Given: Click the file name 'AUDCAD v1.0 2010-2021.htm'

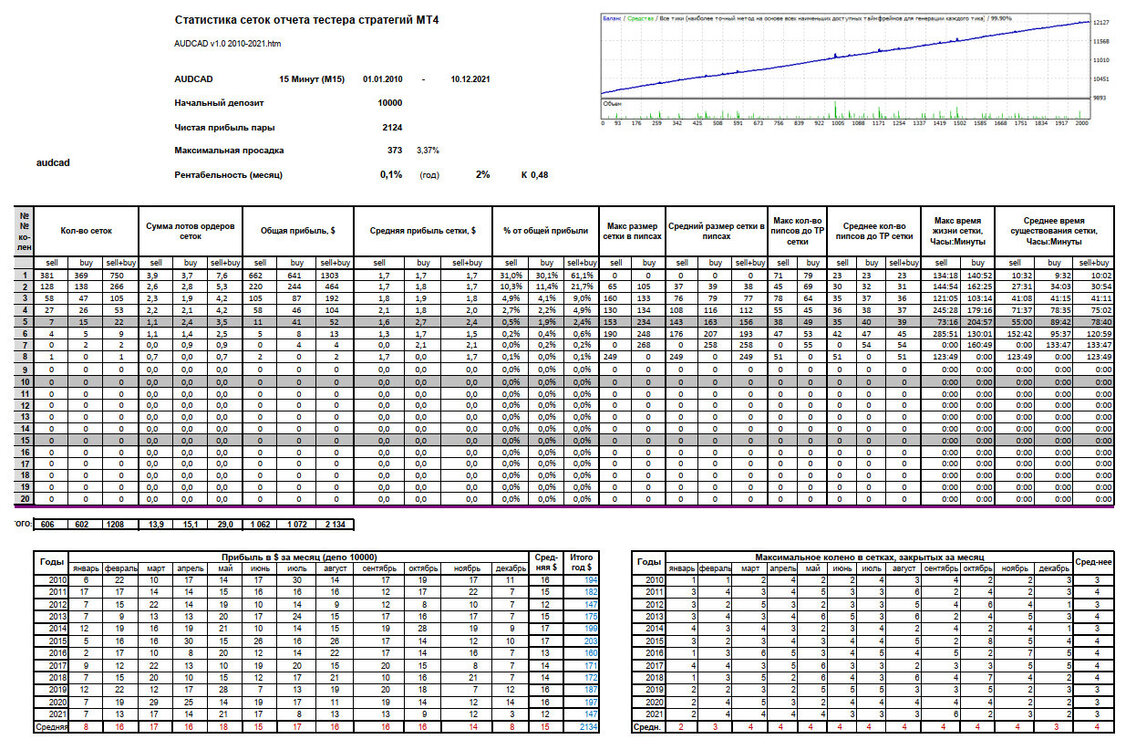Looking at the screenshot, I should (227, 43).
